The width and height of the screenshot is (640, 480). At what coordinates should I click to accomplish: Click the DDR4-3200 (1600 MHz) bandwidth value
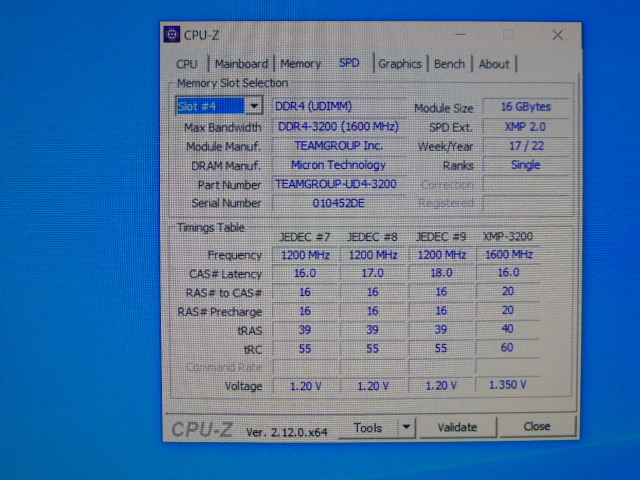339,127
